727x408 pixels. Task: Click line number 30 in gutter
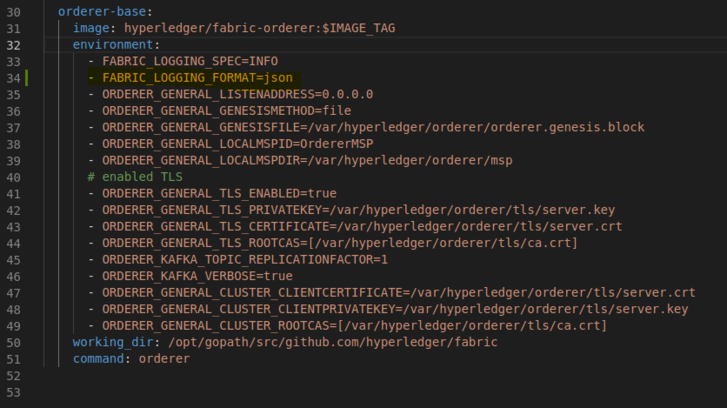pos(13,12)
